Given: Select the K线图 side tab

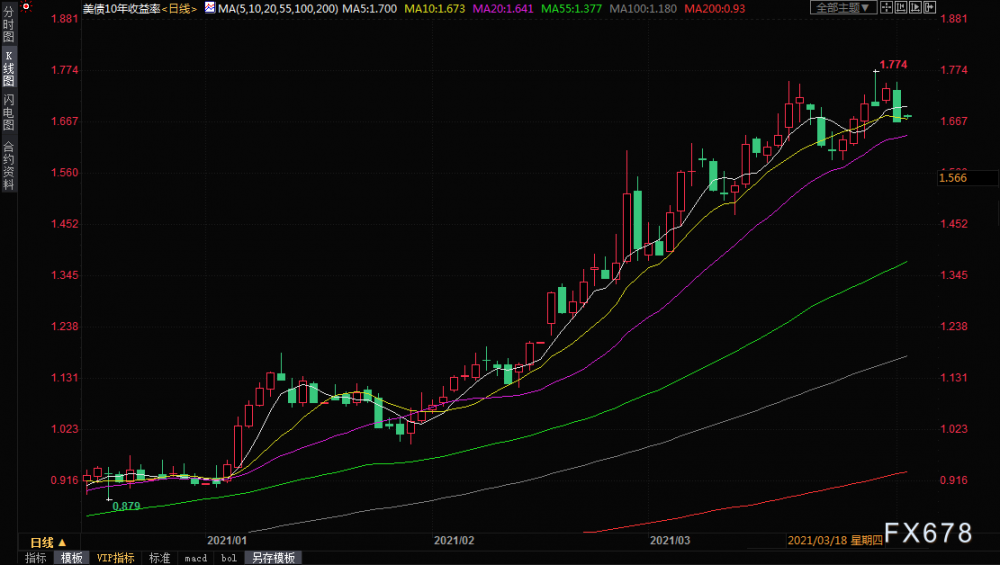Looking at the screenshot, I should (8, 68).
